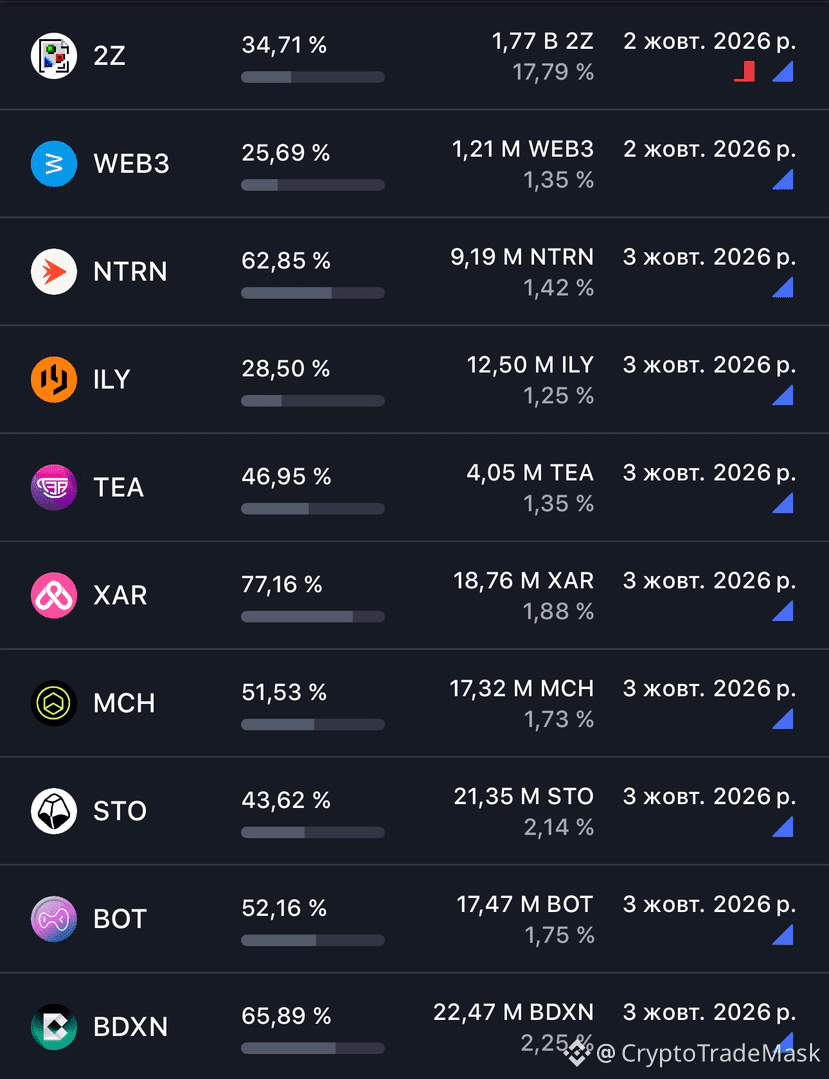Click the XAR 77,16 % progress bar
Image resolution: width=829 pixels, height=1079 pixels.
(312, 617)
